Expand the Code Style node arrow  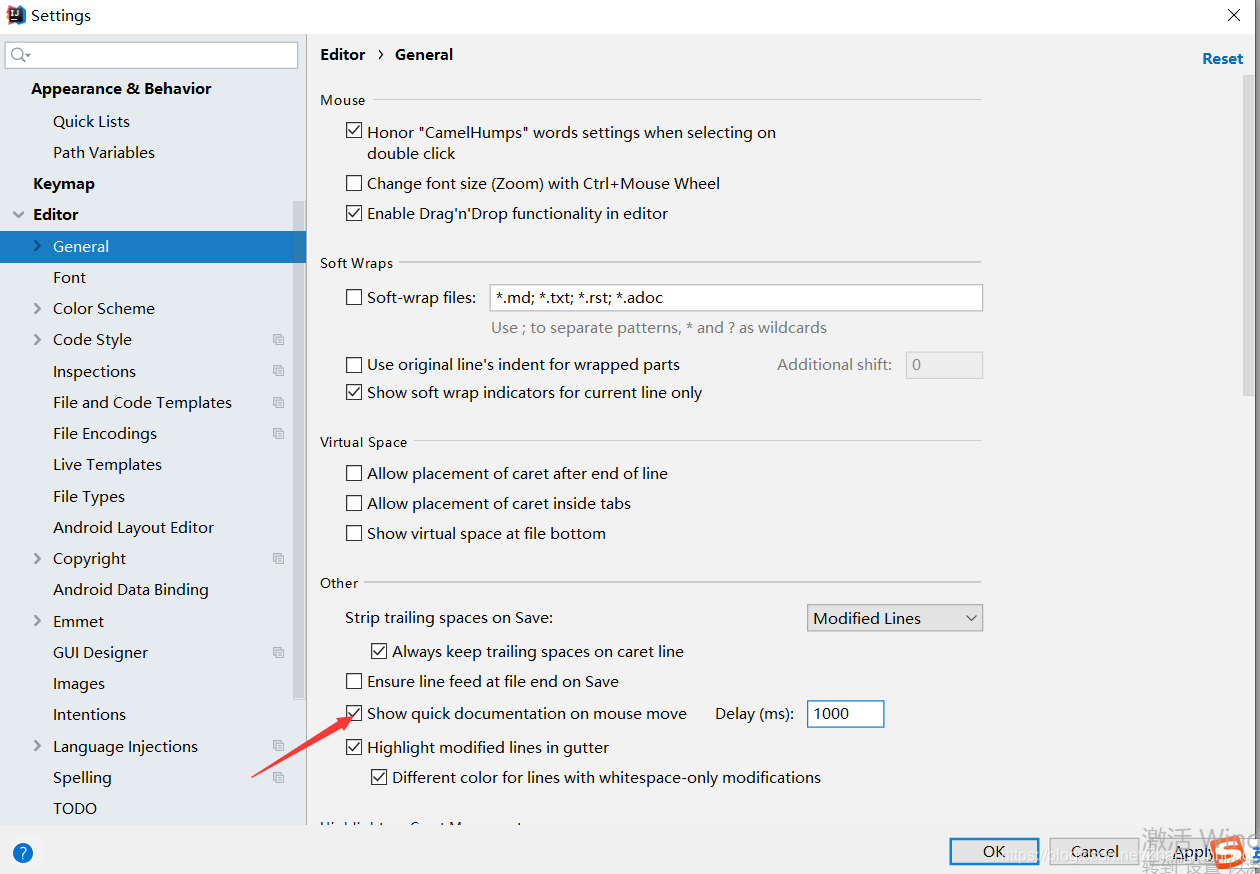[x=38, y=339]
